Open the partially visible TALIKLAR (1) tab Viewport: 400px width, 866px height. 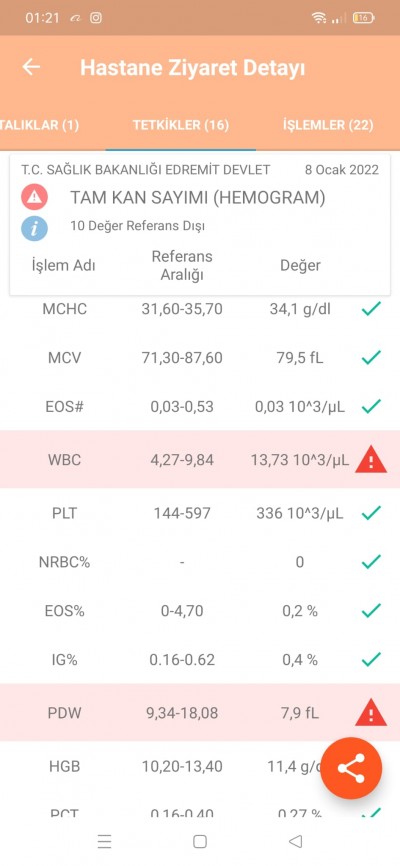(39, 125)
